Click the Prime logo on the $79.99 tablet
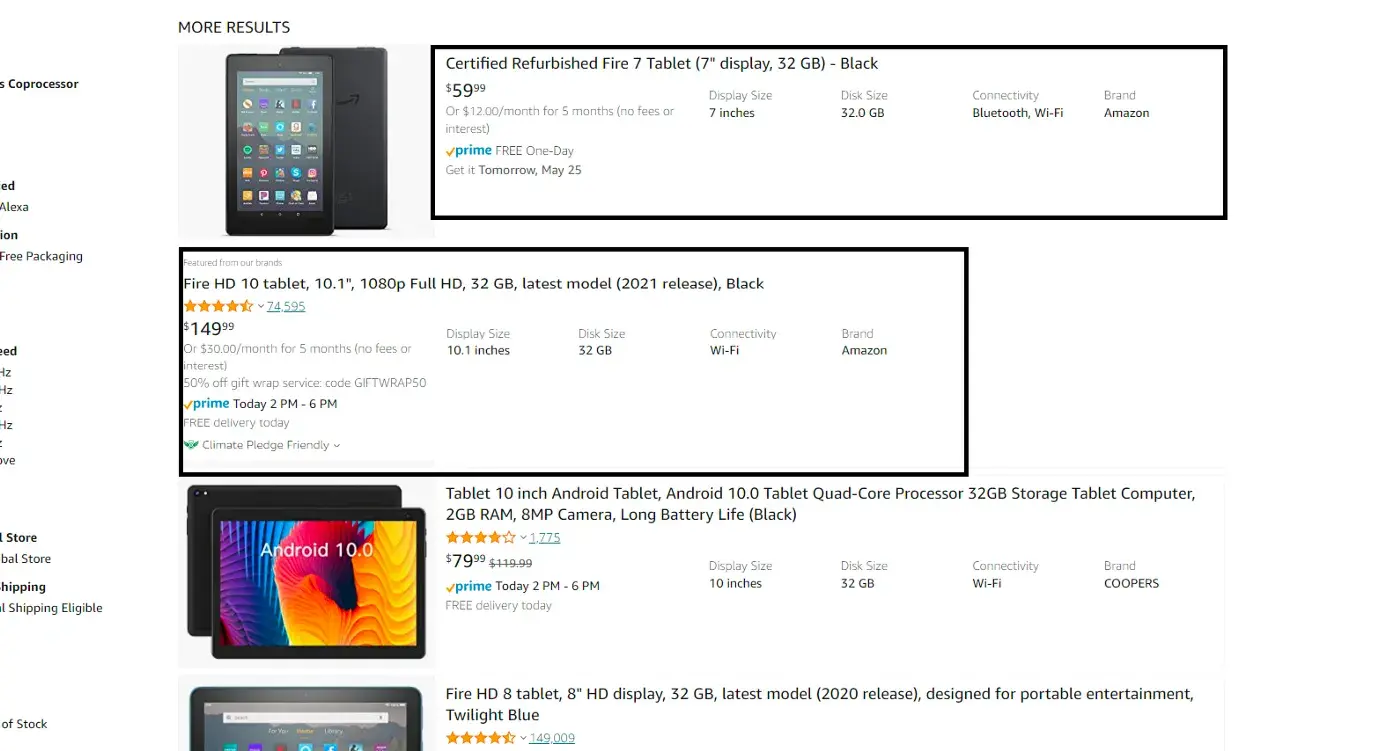The height and width of the screenshot is (751, 1400). pos(468,586)
